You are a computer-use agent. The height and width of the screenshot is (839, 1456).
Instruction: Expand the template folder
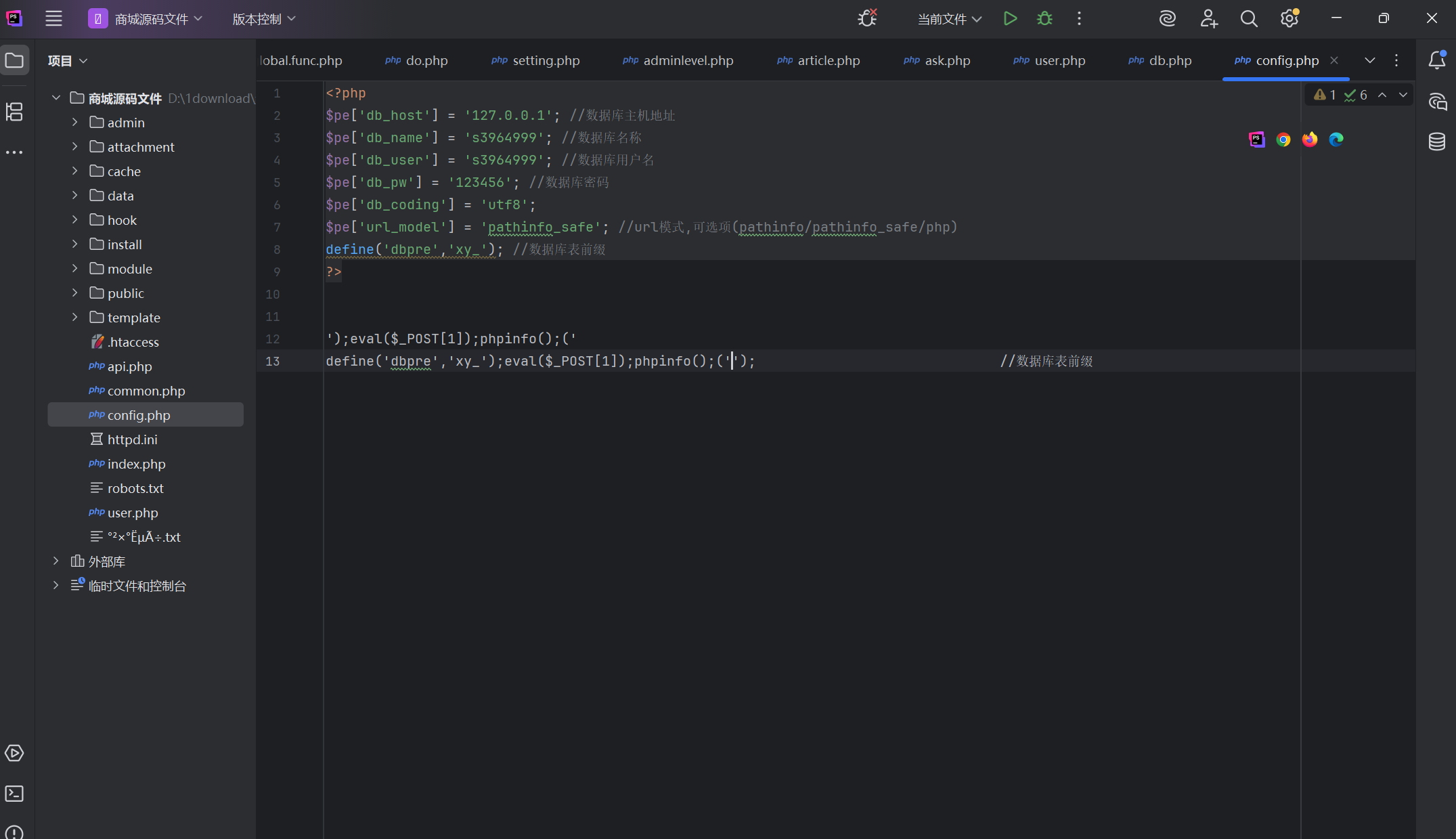tap(75, 318)
